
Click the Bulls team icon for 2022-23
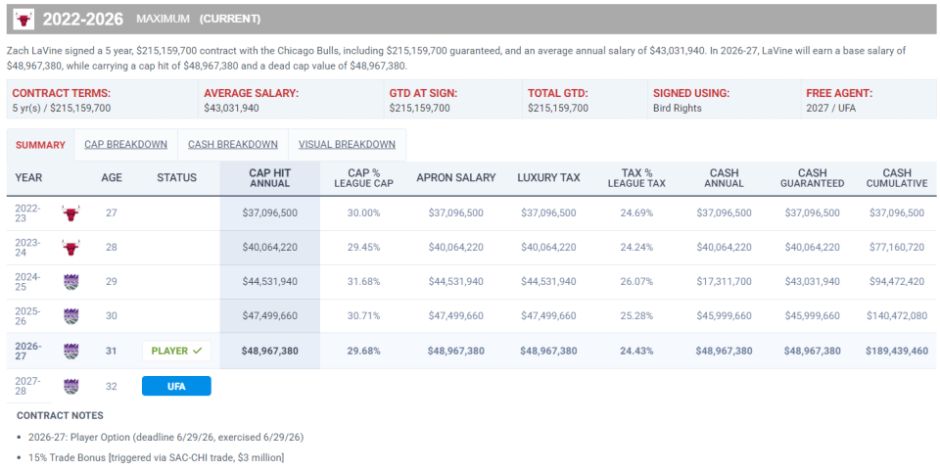71,213
